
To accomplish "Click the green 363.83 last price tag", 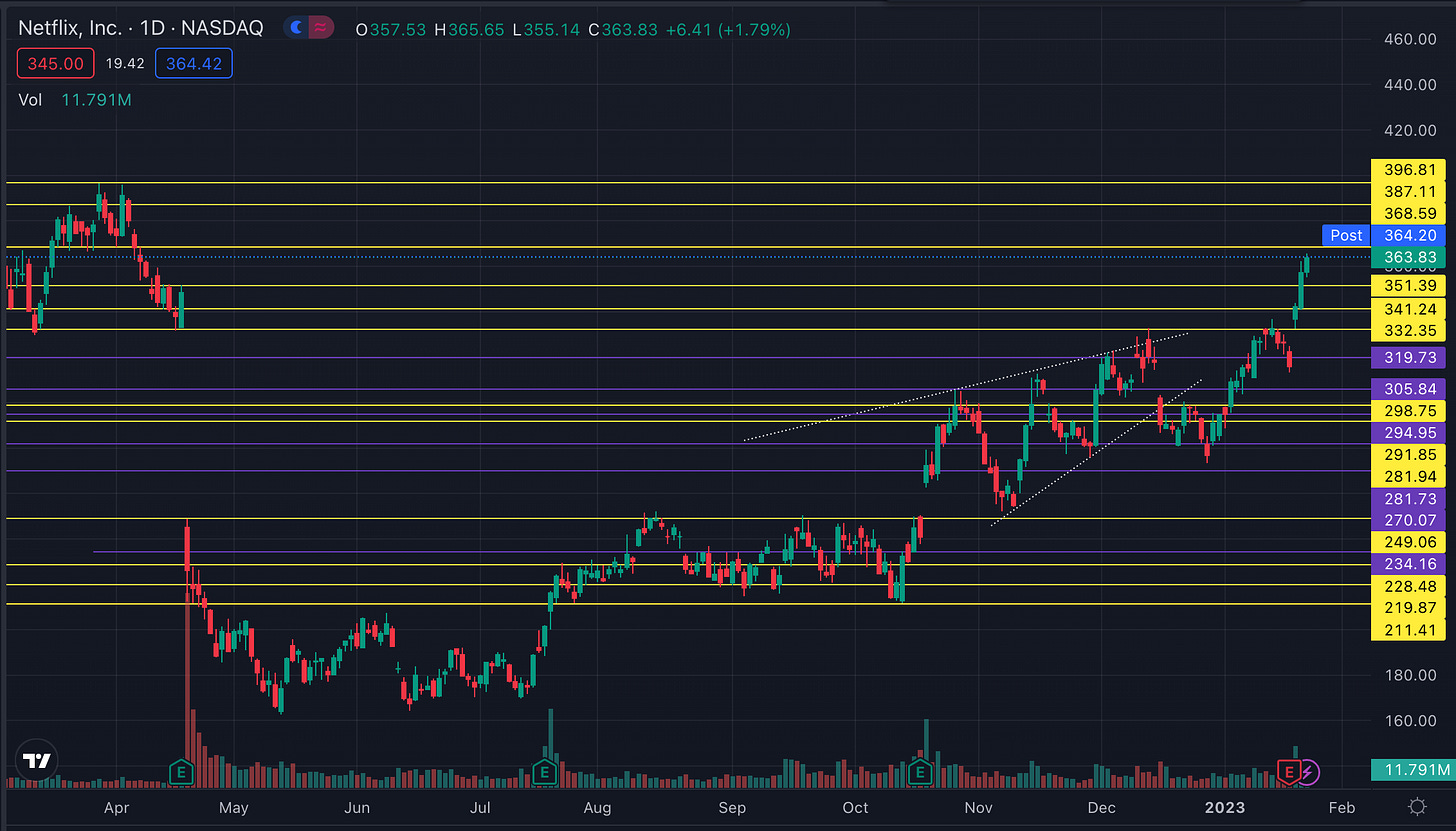I will tap(1410, 258).
